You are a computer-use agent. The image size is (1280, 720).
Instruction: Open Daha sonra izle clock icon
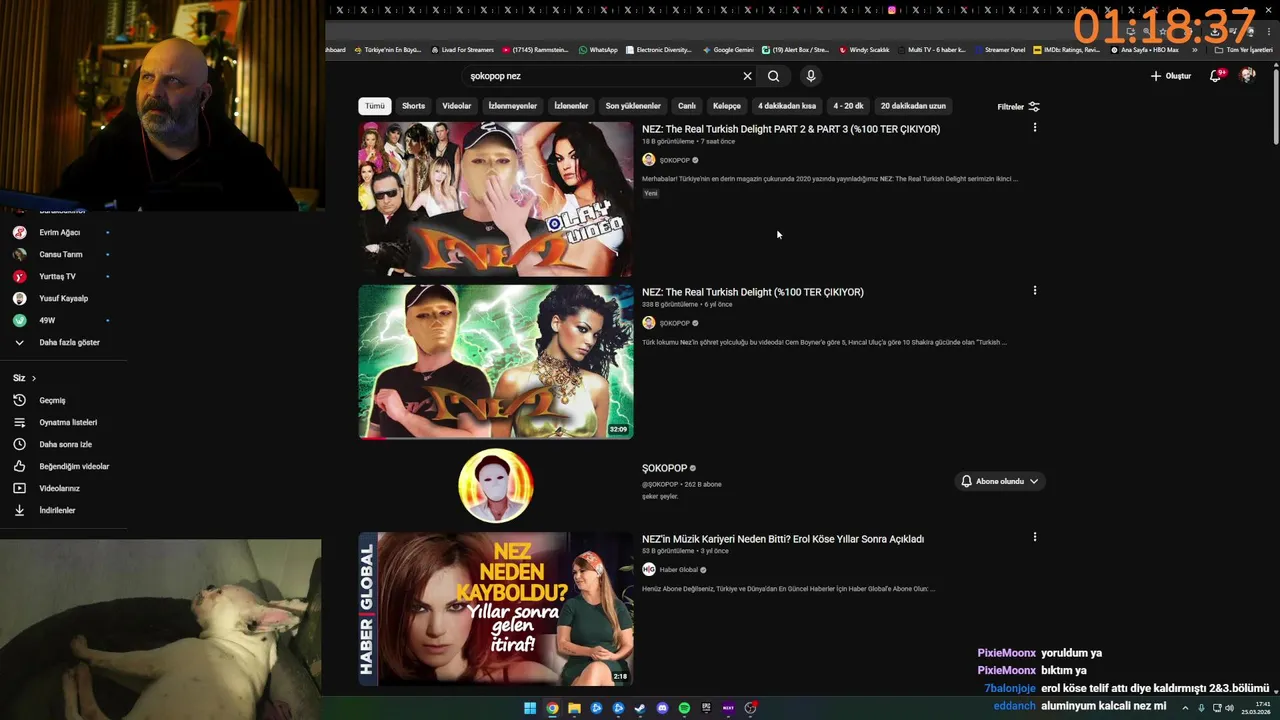[x=19, y=444]
